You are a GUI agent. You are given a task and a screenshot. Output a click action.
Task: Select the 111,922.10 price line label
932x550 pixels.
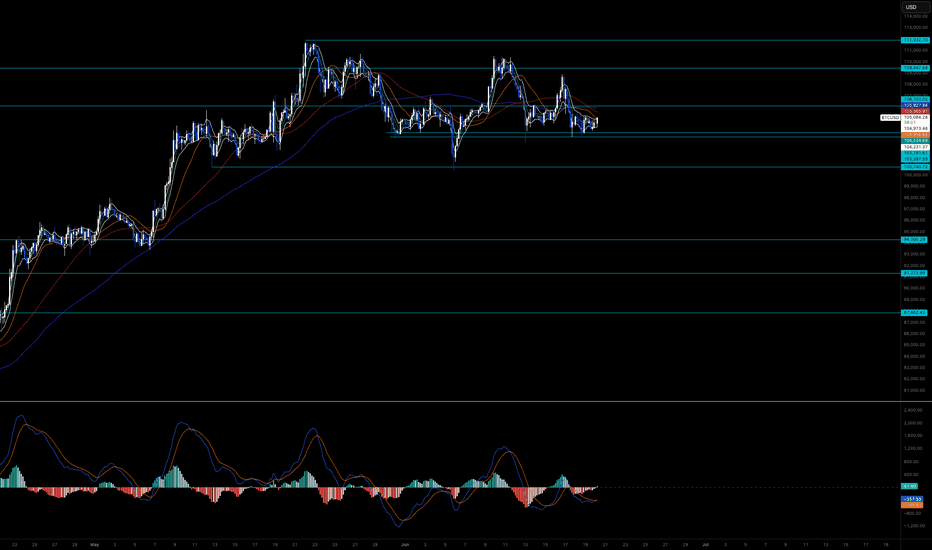click(915, 40)
